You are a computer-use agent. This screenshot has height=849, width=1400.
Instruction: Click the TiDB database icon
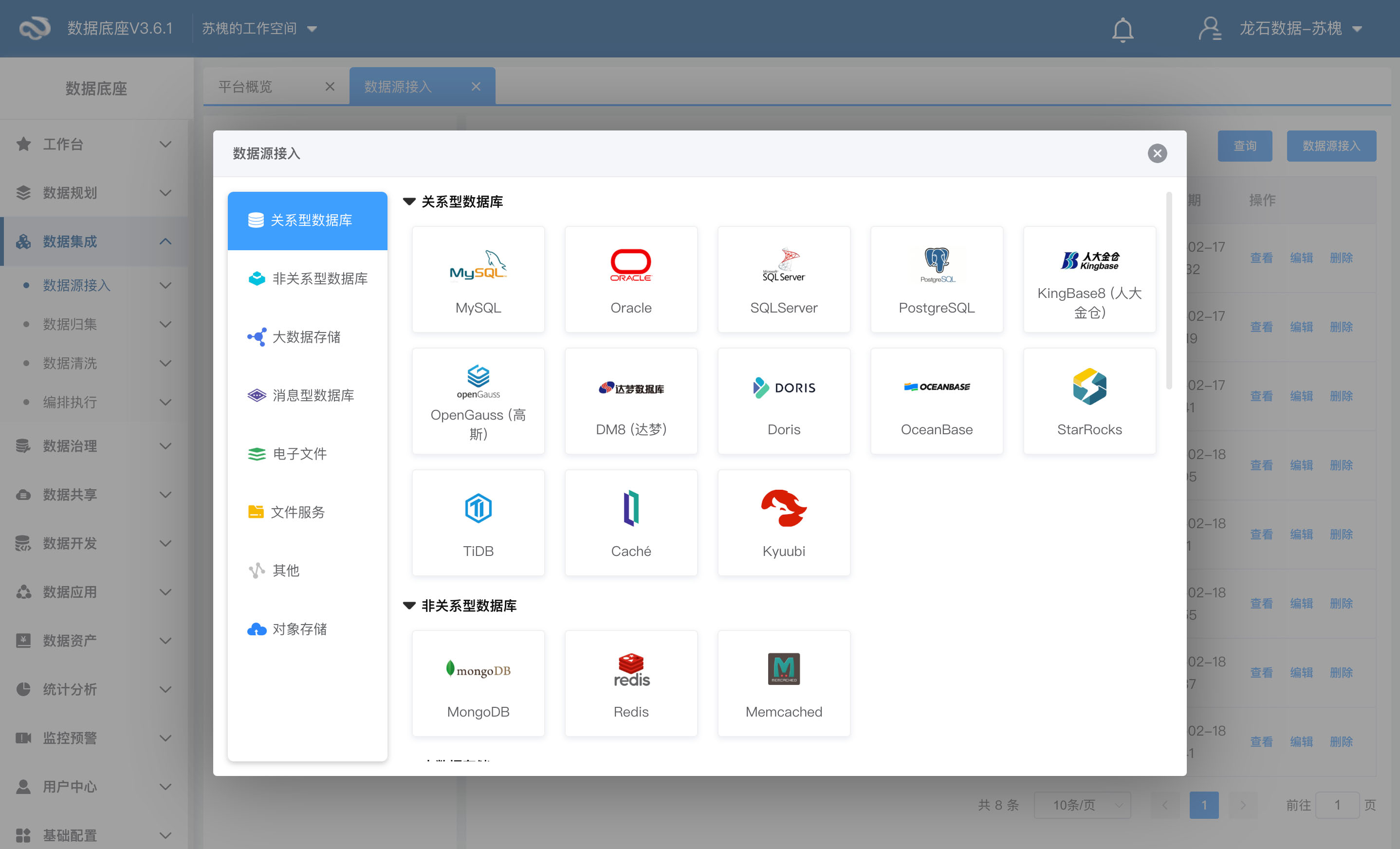point(478,508)
